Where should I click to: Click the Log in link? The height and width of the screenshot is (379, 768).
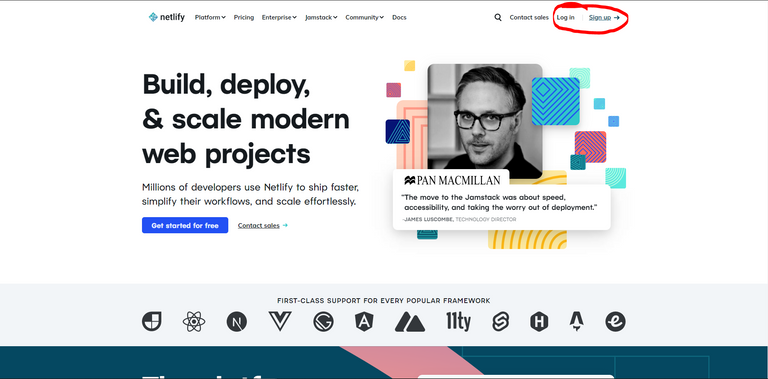pyautogui.click(x=566, y=17)
